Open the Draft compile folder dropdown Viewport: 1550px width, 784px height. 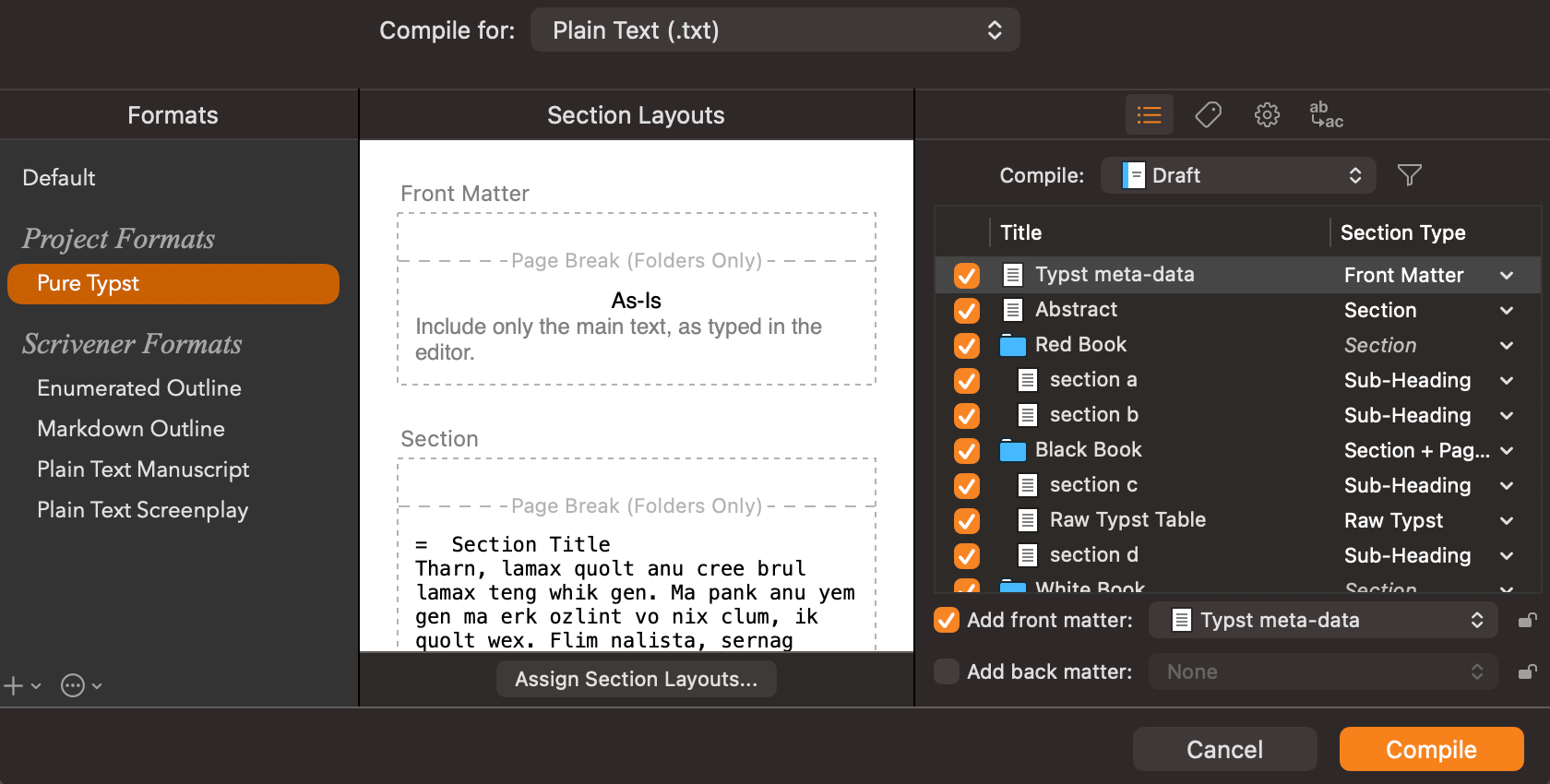pos(1238,175)
